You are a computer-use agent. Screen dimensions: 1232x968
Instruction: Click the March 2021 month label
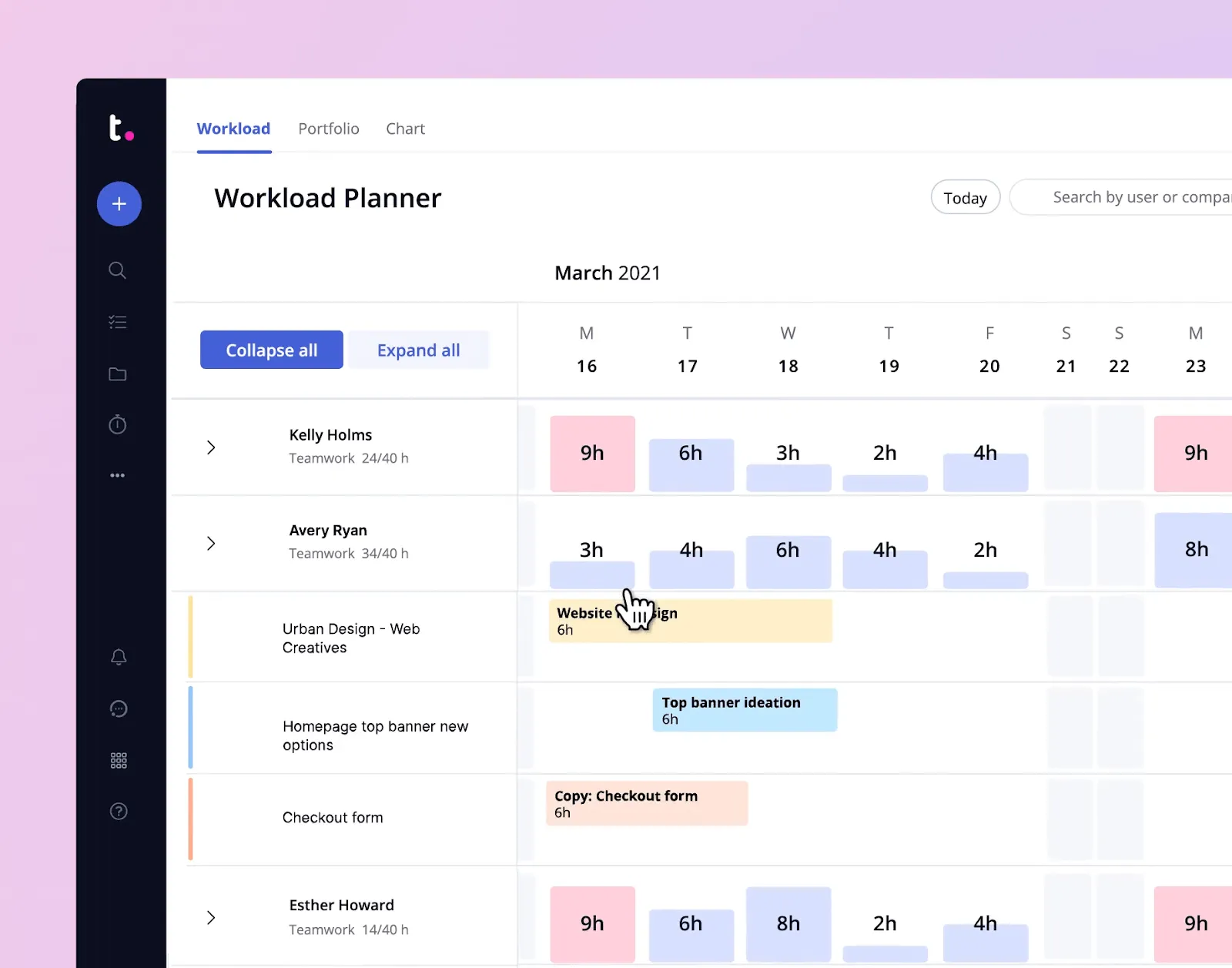(608, 273)
